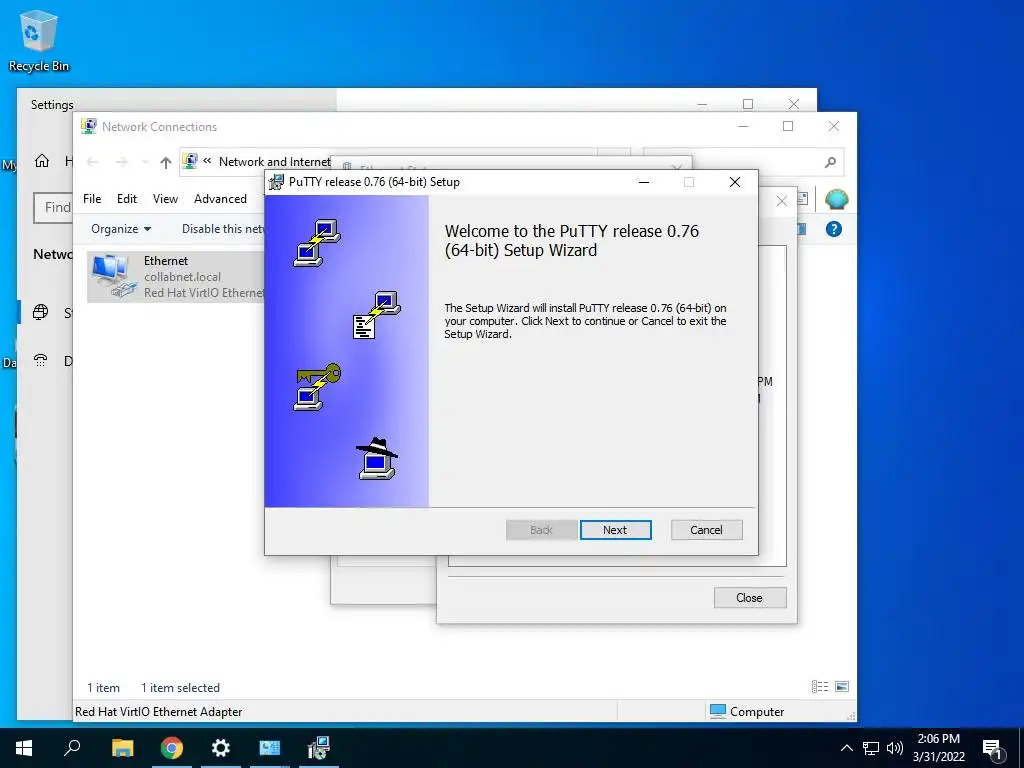The image size is (1024, 768).
Task: Open the File menu in Network Connections
Action: pos(92,199)
